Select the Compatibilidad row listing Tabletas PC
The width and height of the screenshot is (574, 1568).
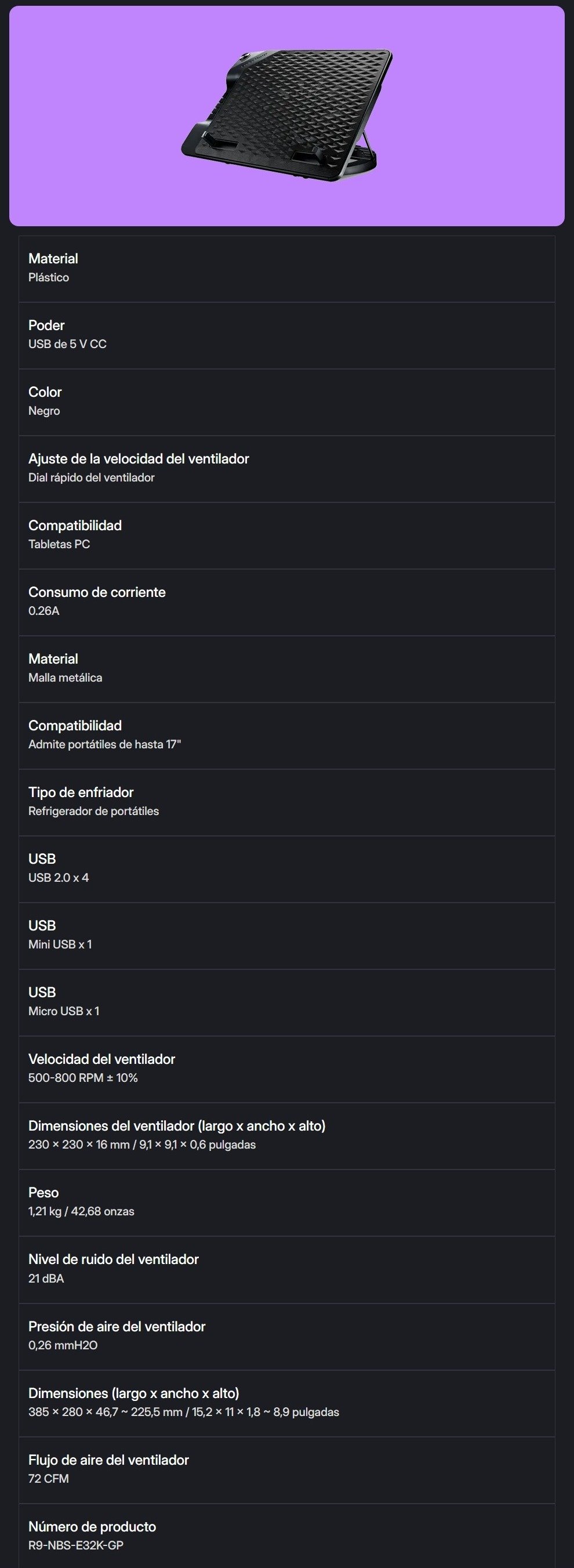(x=286, y=535)
